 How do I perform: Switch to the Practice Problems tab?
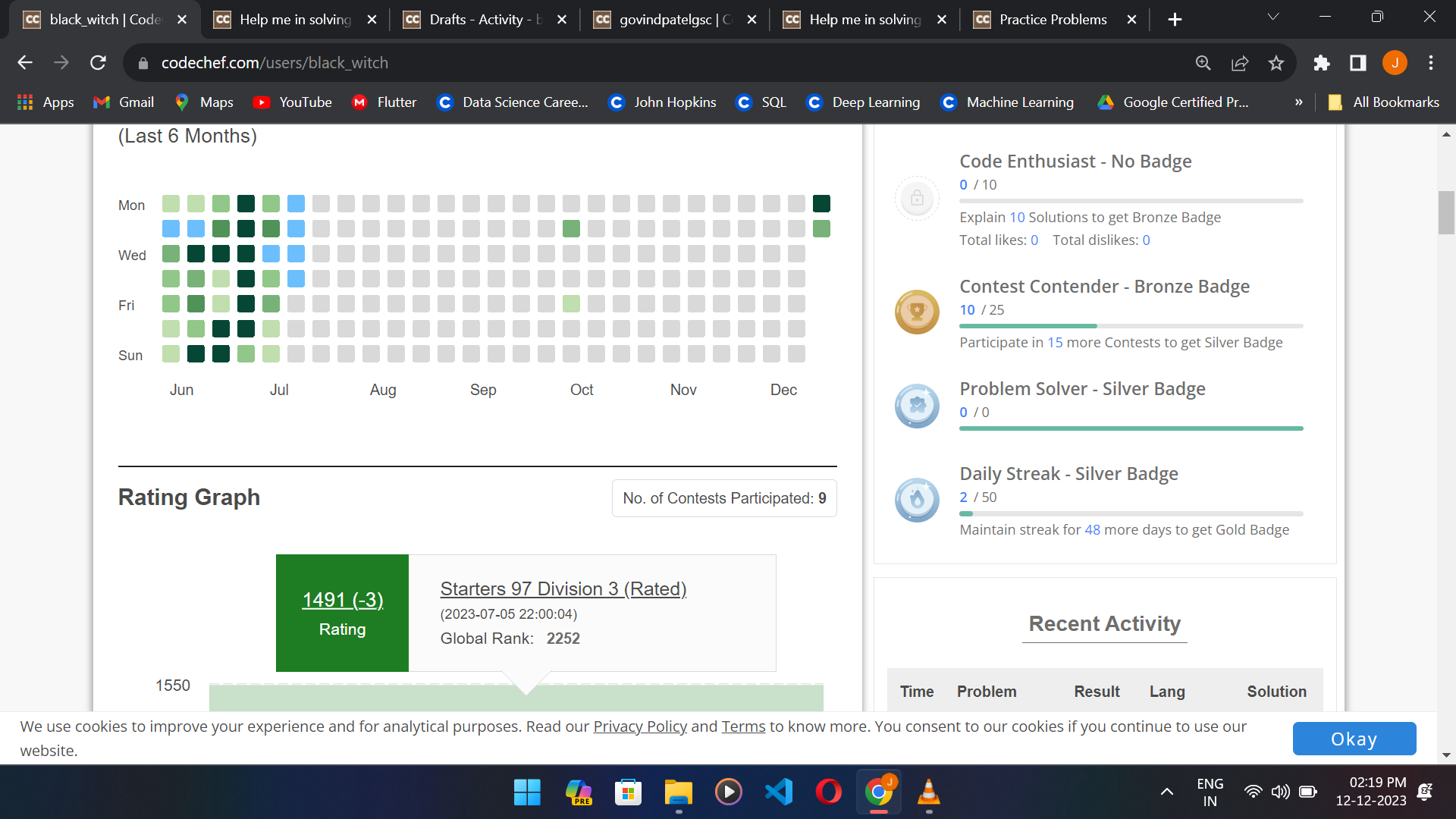[x=1053, y=20]
